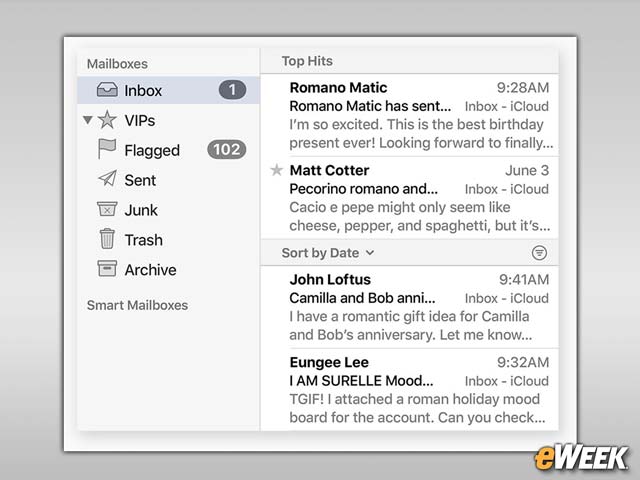640x480 pixels.
Task: Click the Inbox unread badge showing 1
Action: click(232, 90)
